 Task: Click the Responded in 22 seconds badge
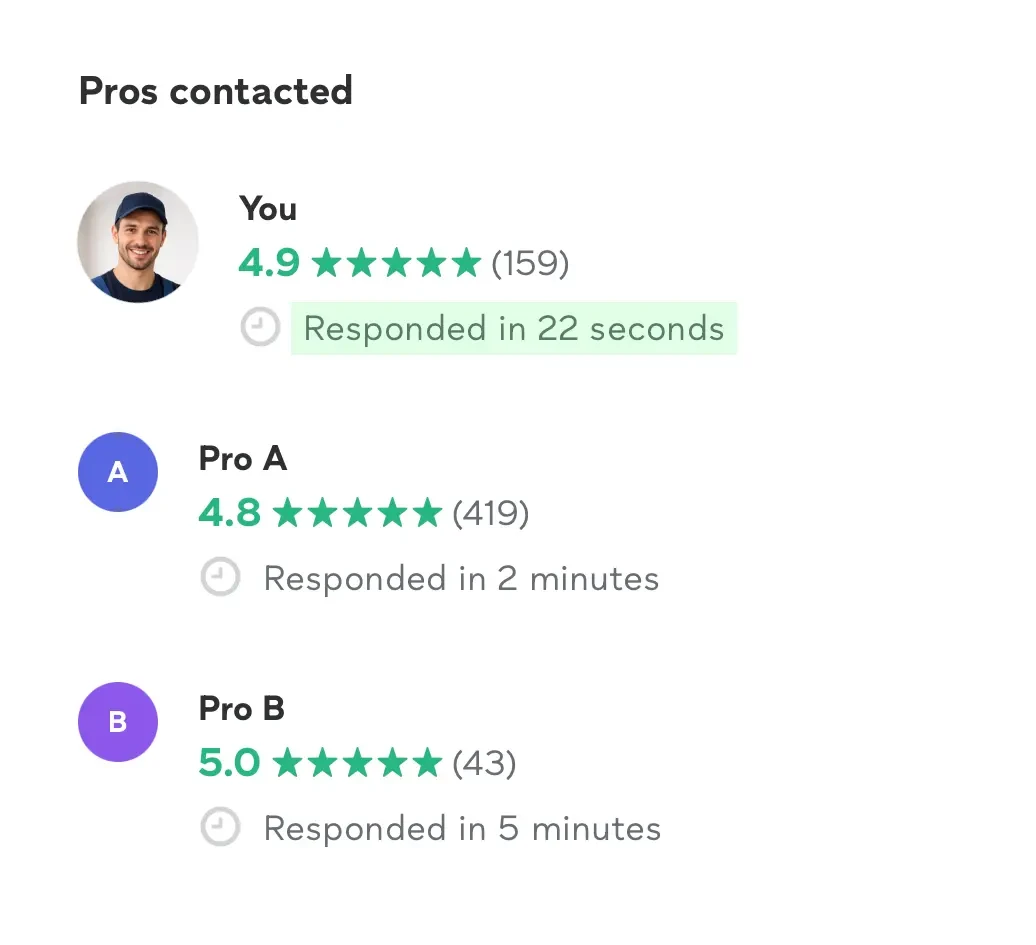[513, 328]
